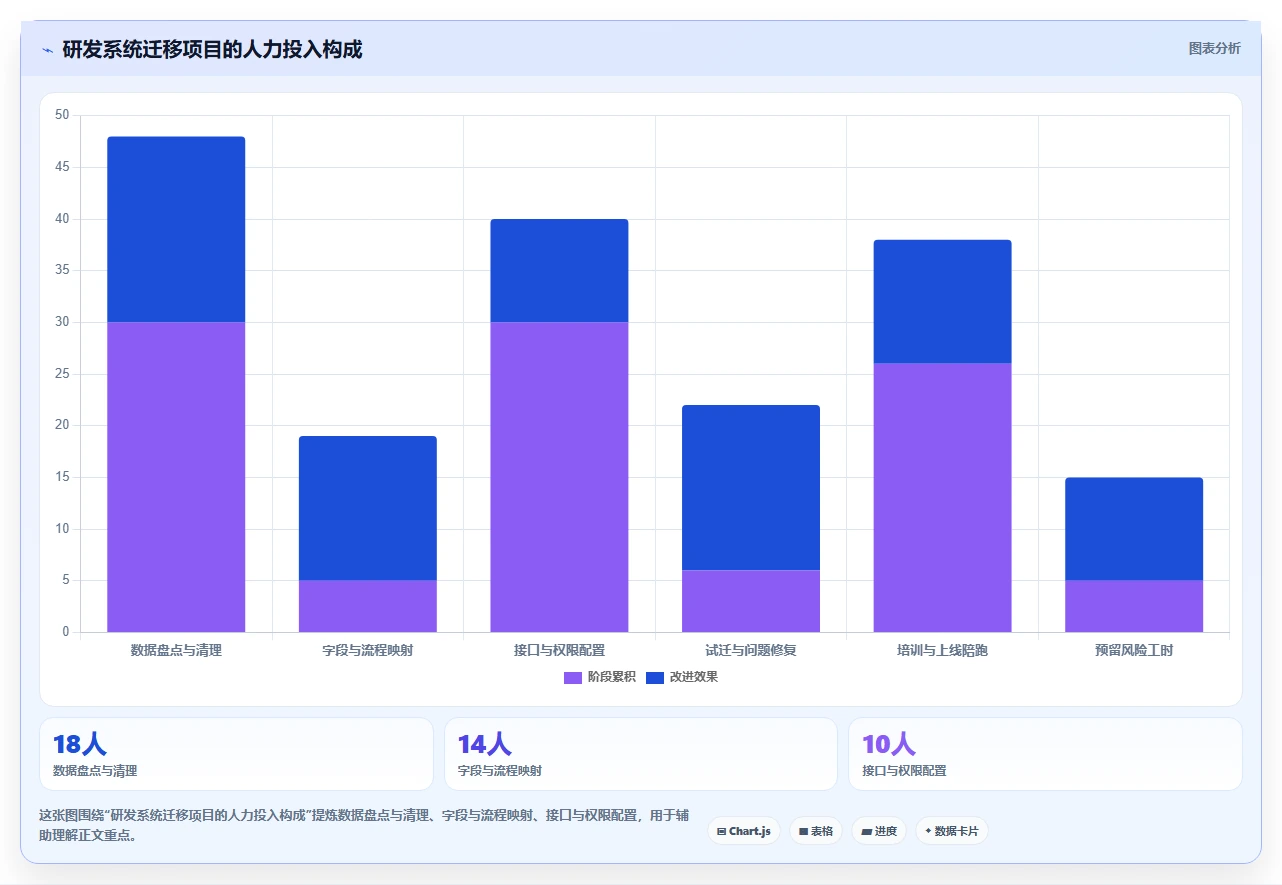Image resolution: width=1282 pixels, height=885 pixels.
Task: Click the 25 tick on the y-axis
Action: [x=62, y=374]
